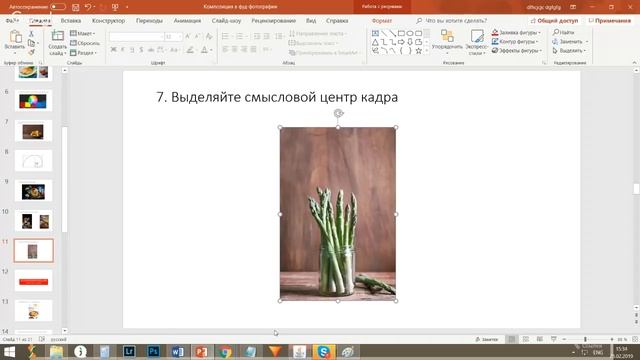The image size is (640, 360).
Task: Open the Макет layout dropdown
Action: pos(83,33)
